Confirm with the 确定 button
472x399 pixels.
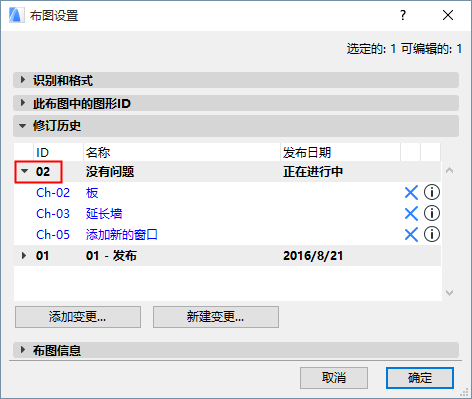420,378
